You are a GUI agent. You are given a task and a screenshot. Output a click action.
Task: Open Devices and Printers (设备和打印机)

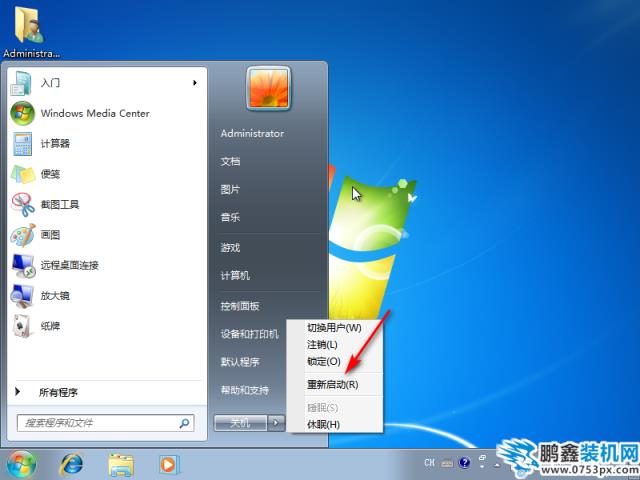tap(250, 334)
